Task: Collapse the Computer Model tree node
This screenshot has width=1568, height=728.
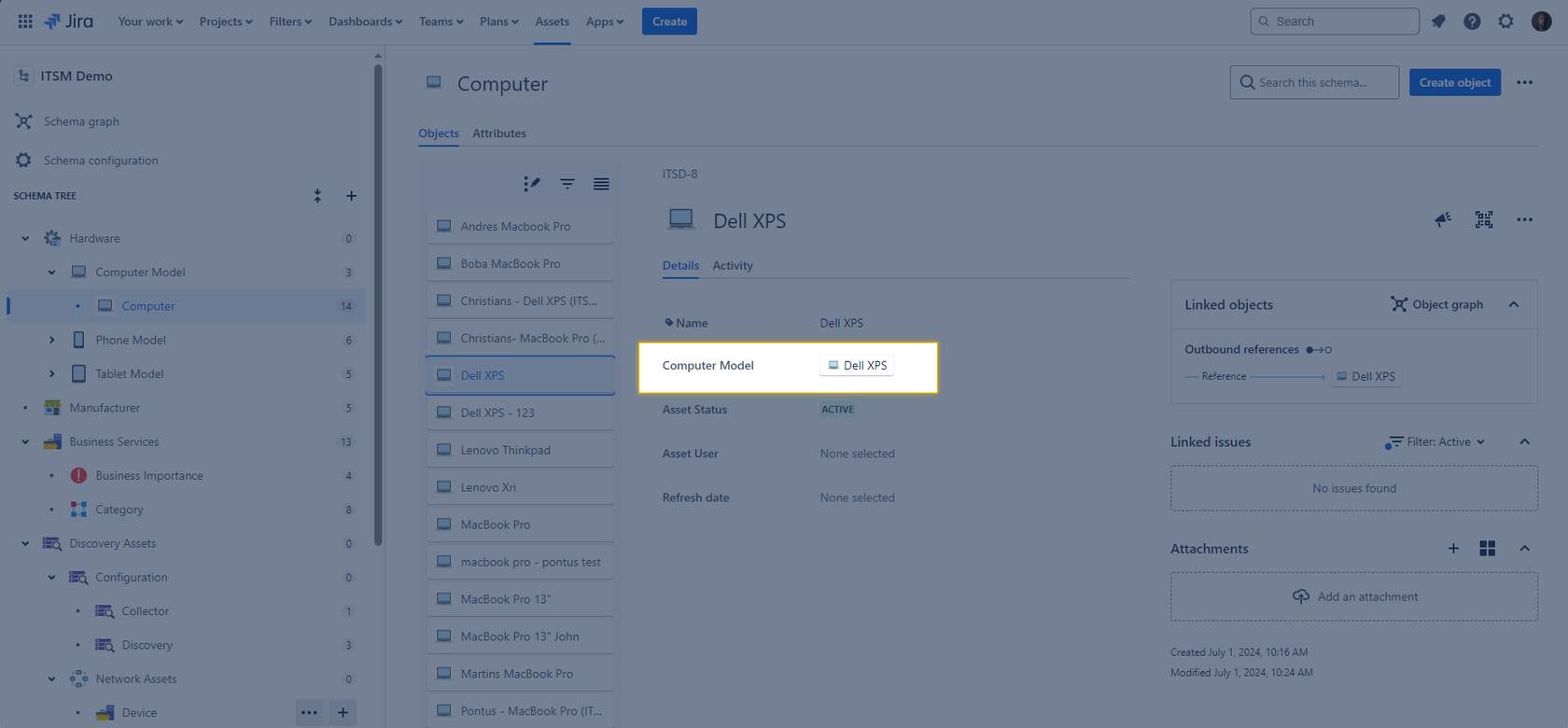Action: [x=51, y=273]
